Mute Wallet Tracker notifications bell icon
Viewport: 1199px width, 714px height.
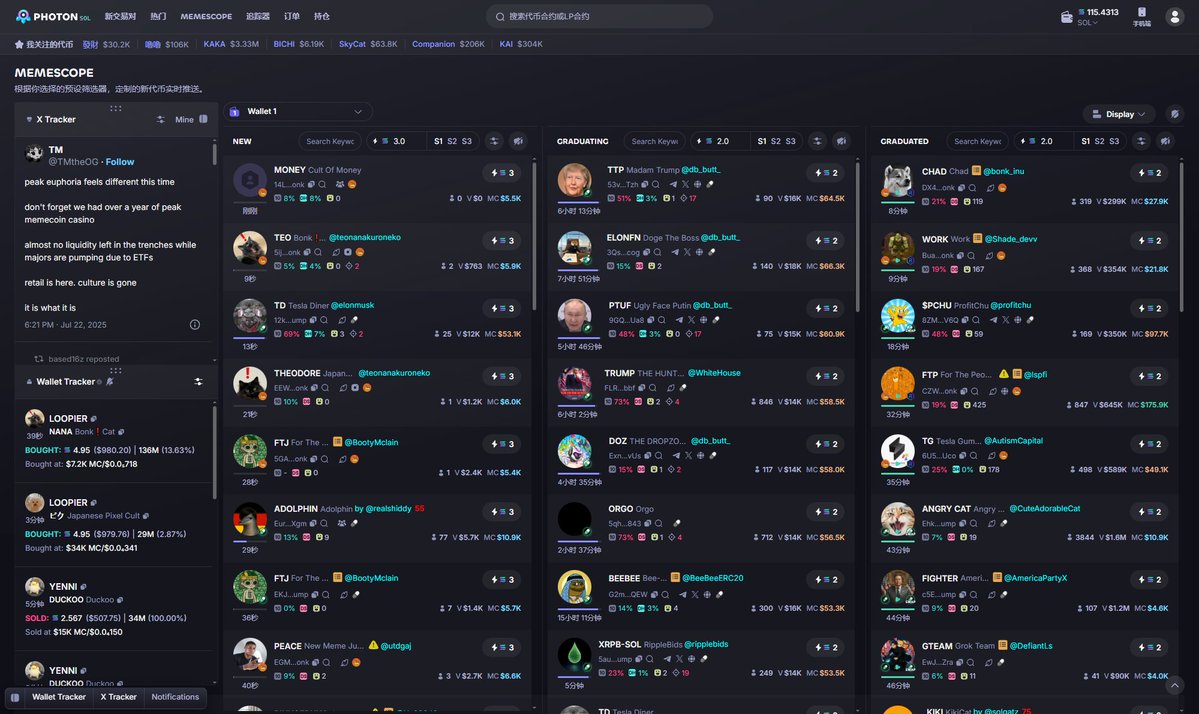110,381
